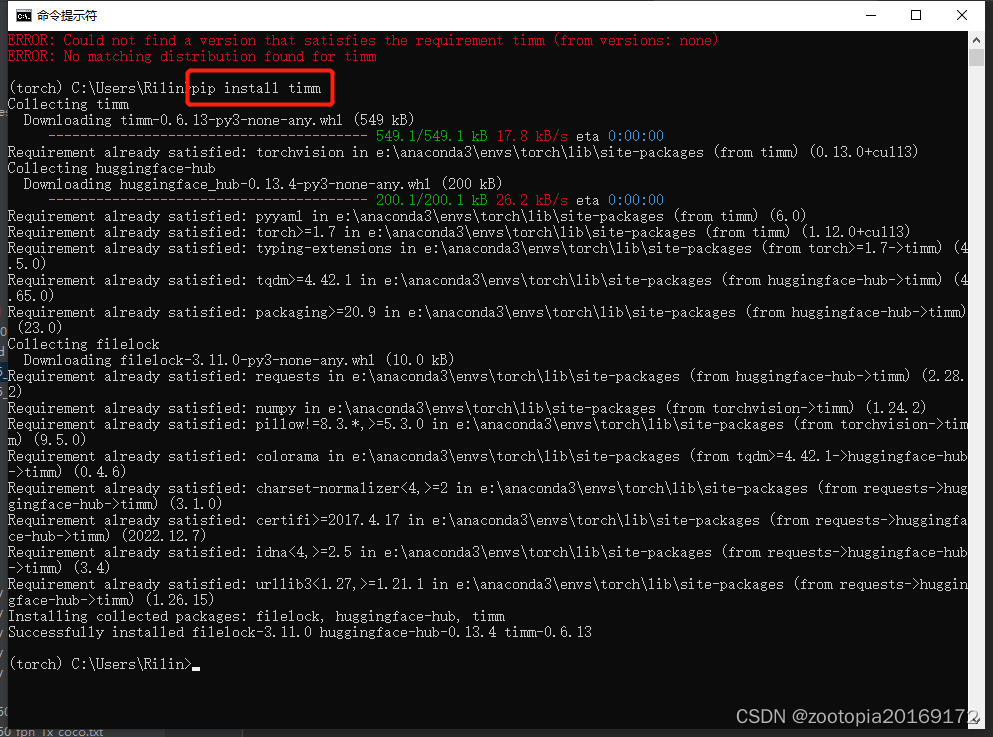The image size is (993, 737).
Task: Click the vertical scrollbar thumb
Action: (x=976, y=58)
